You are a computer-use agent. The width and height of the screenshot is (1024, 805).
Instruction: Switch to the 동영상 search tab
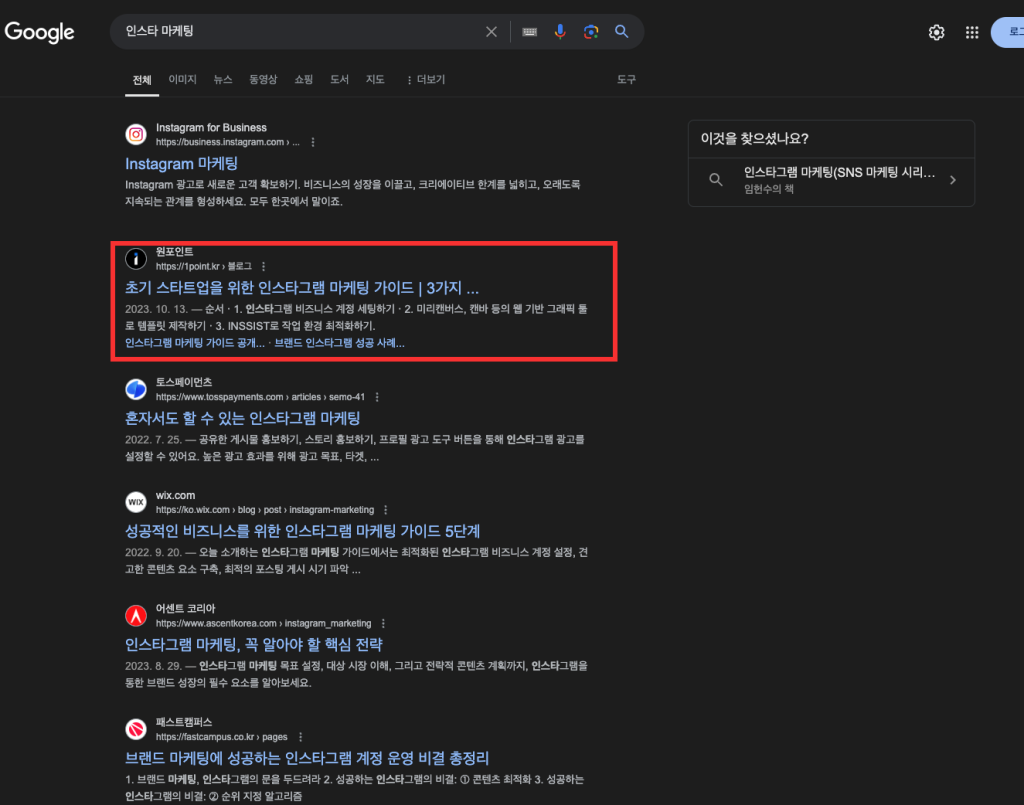[262, 78]
